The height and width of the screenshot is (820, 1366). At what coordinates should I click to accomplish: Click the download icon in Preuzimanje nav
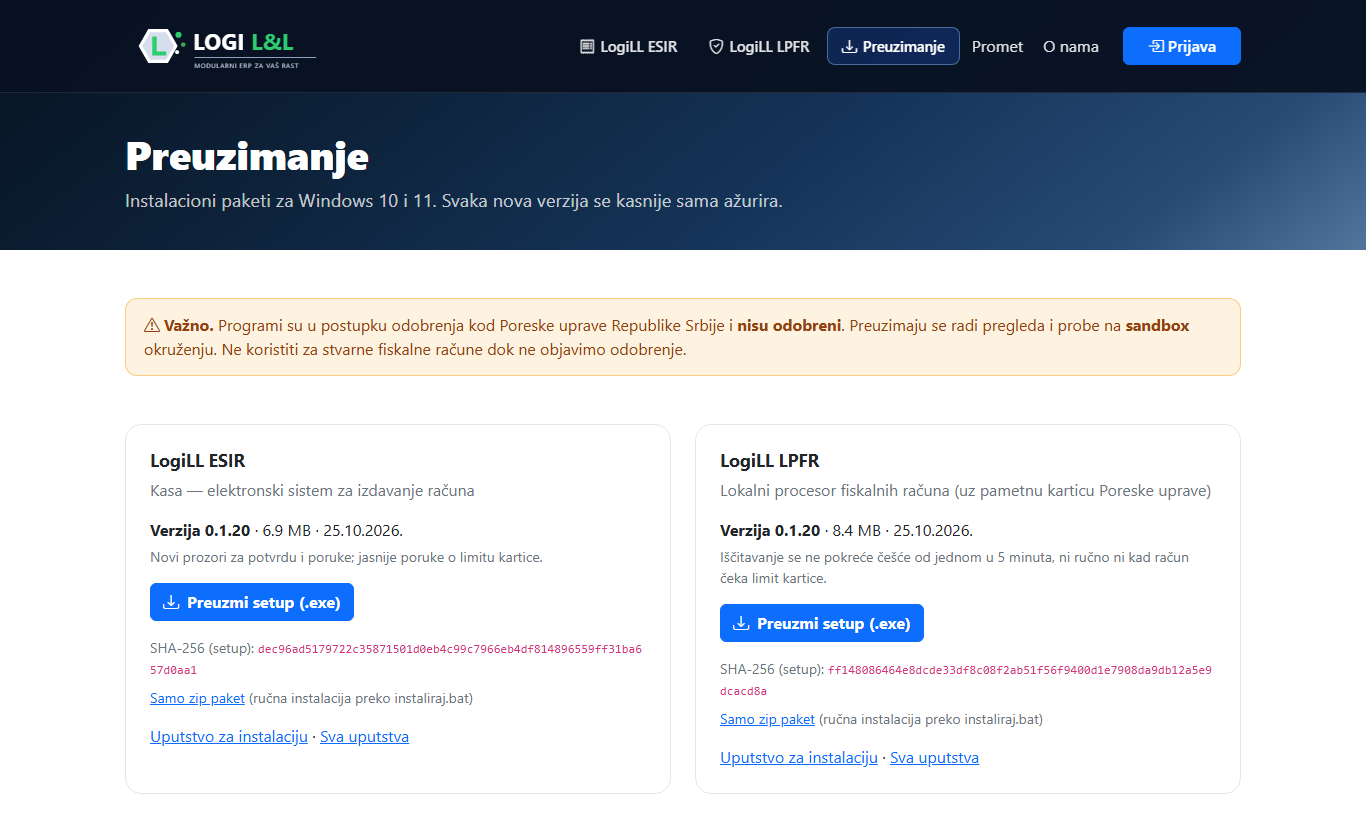coord(849,46)
